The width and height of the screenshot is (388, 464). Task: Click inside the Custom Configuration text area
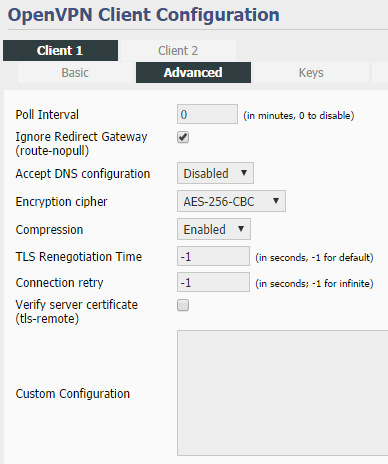point(283,393)
